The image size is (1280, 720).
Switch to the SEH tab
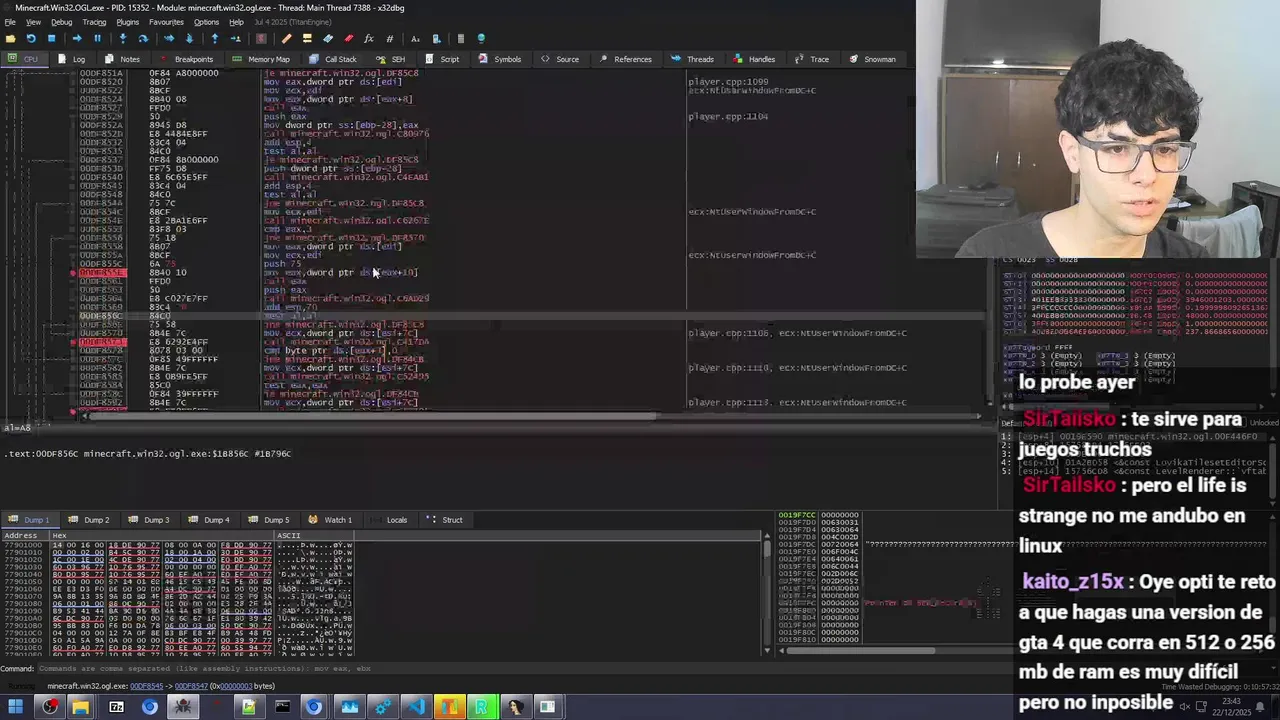[391, 59]
